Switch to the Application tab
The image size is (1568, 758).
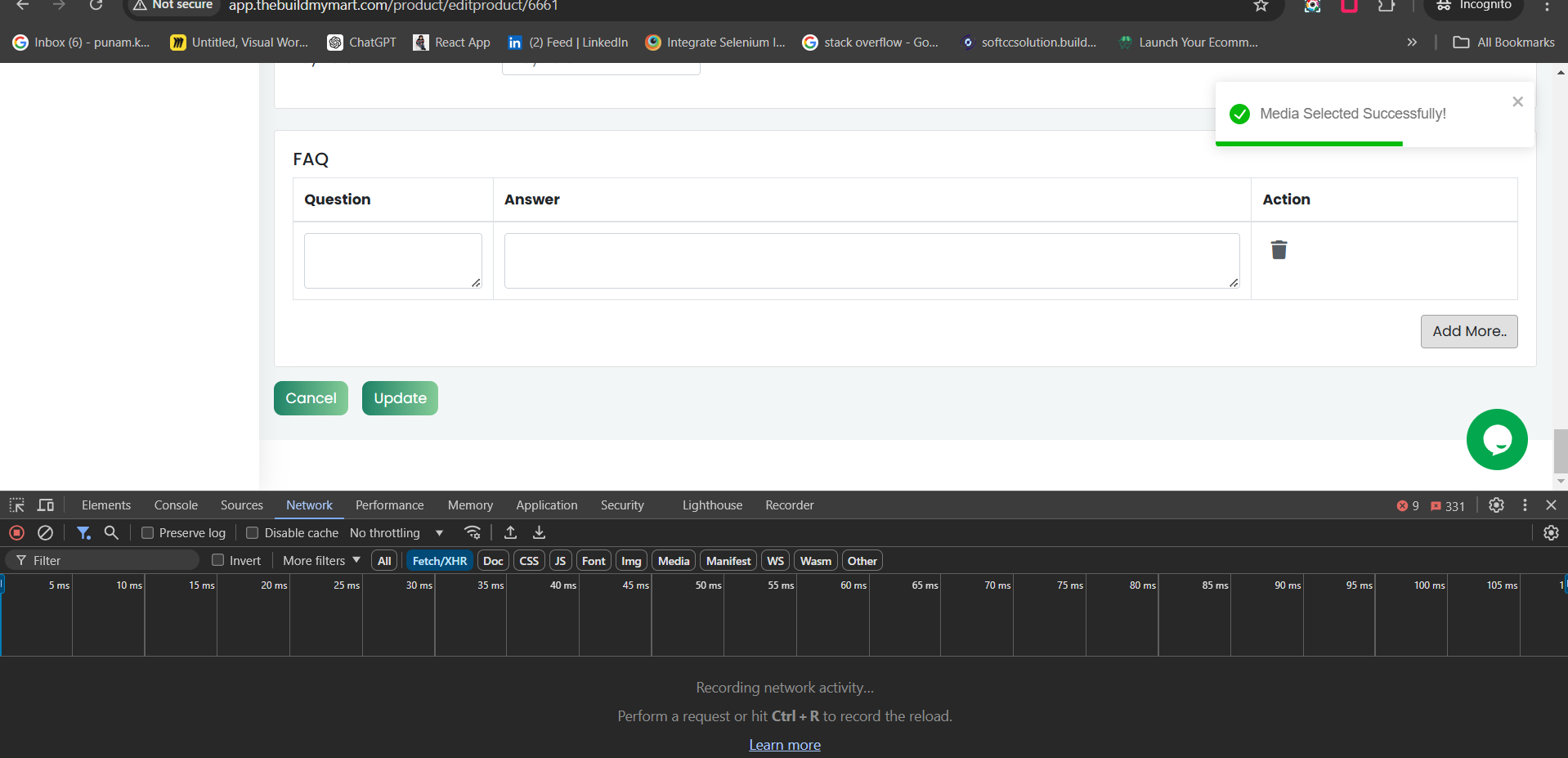coord(546,505)
